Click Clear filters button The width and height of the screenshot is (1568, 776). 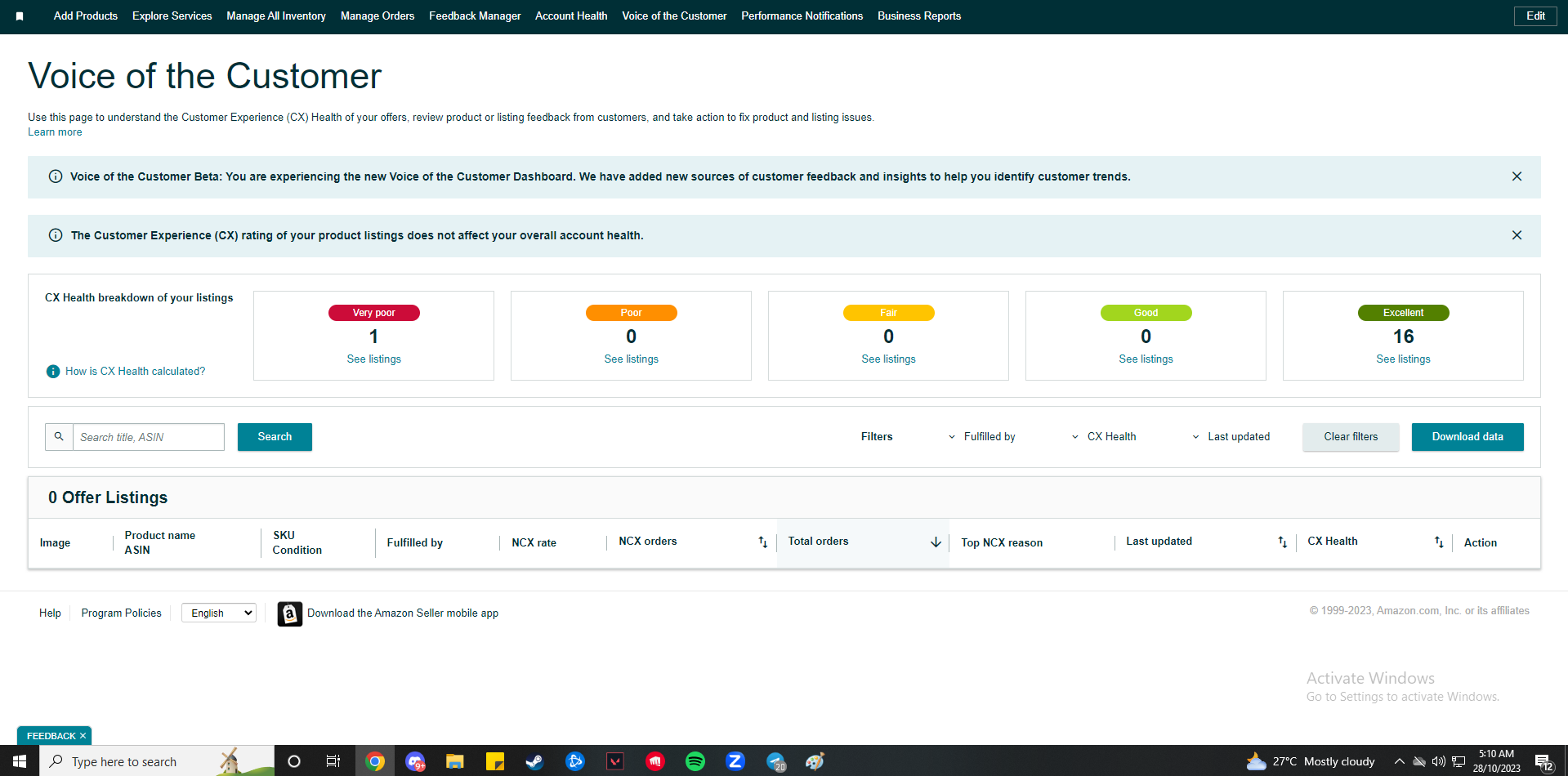(1351, 437)
